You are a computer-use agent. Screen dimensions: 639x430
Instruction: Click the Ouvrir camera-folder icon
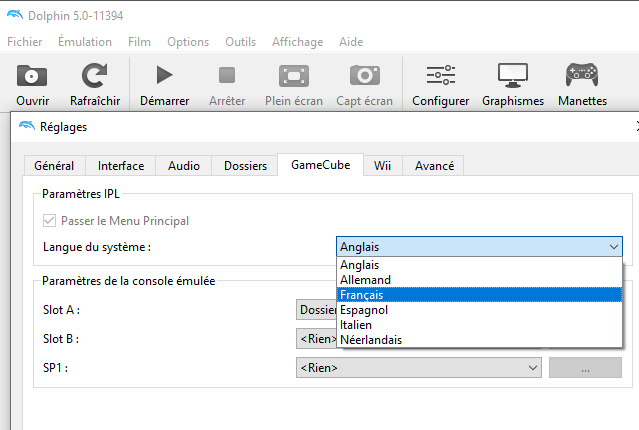click(32, 76)
